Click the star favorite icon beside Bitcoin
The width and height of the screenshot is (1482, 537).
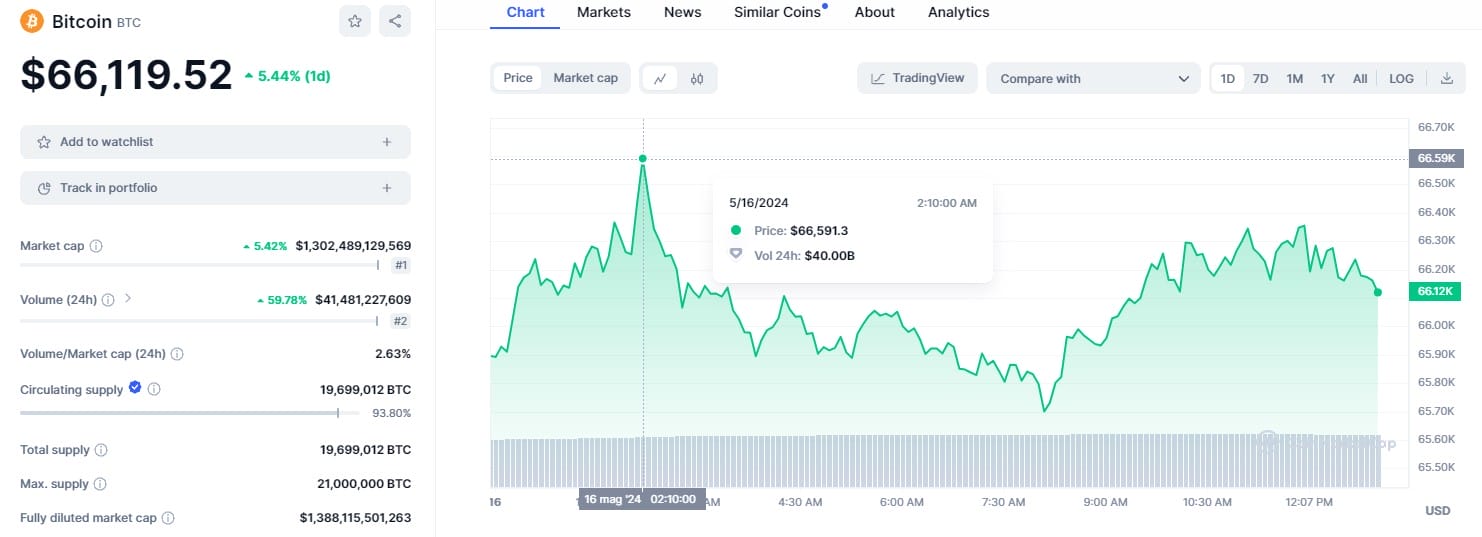click(355, 21)
